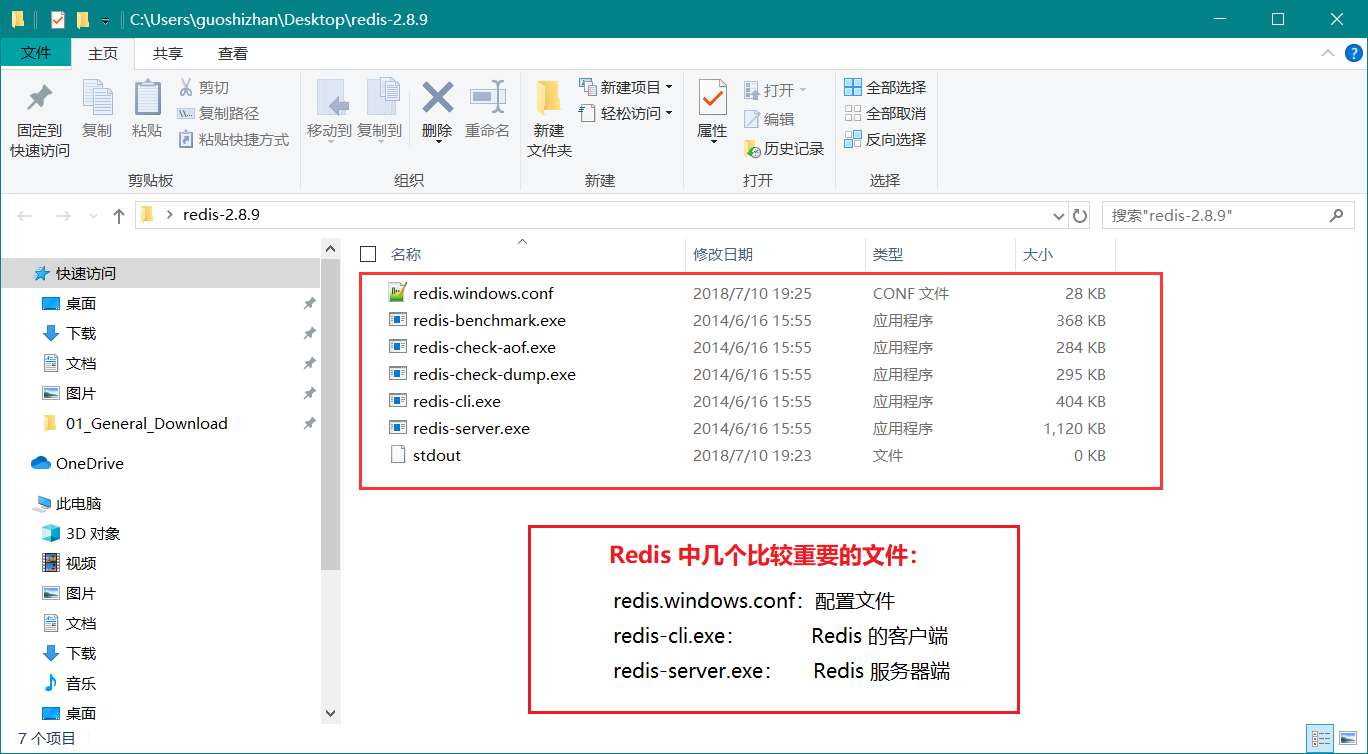Switch to the View ribbon tab
1368x754 pixels.
point(232,53)
